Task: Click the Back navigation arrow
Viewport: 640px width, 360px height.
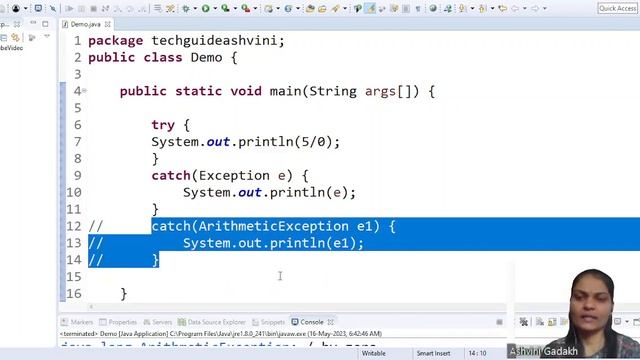Action: click(x=515, y=8)
